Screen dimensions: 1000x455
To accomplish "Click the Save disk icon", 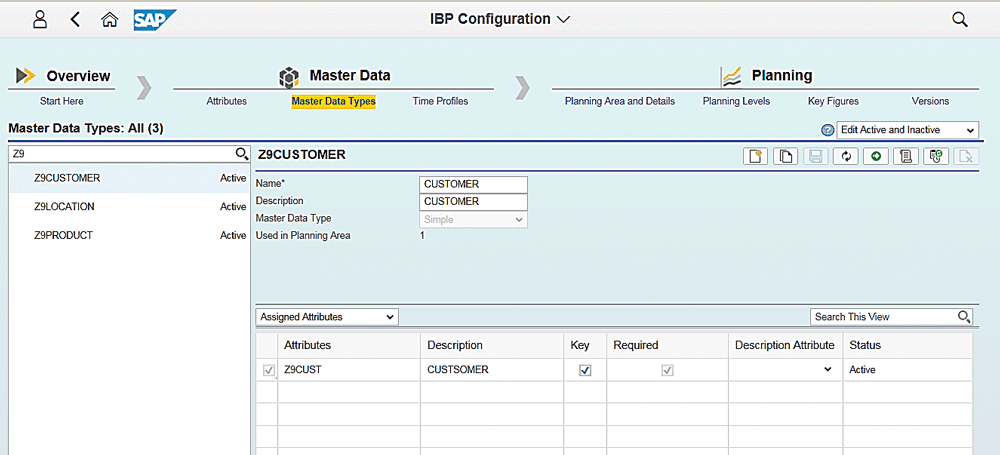I will coord(815,156).
